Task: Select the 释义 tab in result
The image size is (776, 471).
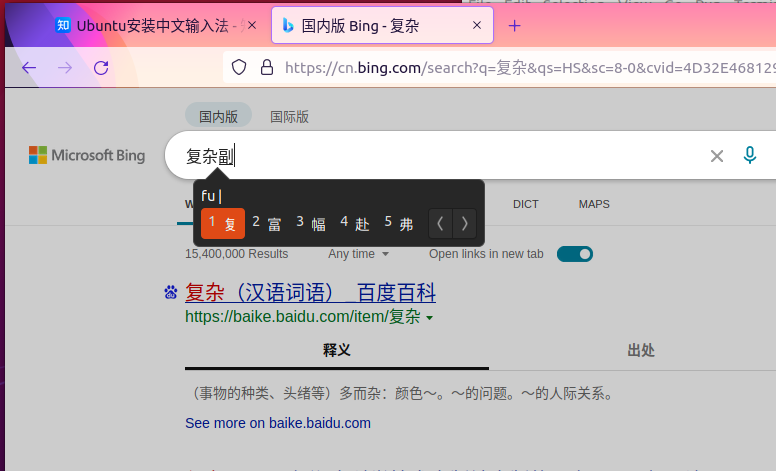Action: 337,350
